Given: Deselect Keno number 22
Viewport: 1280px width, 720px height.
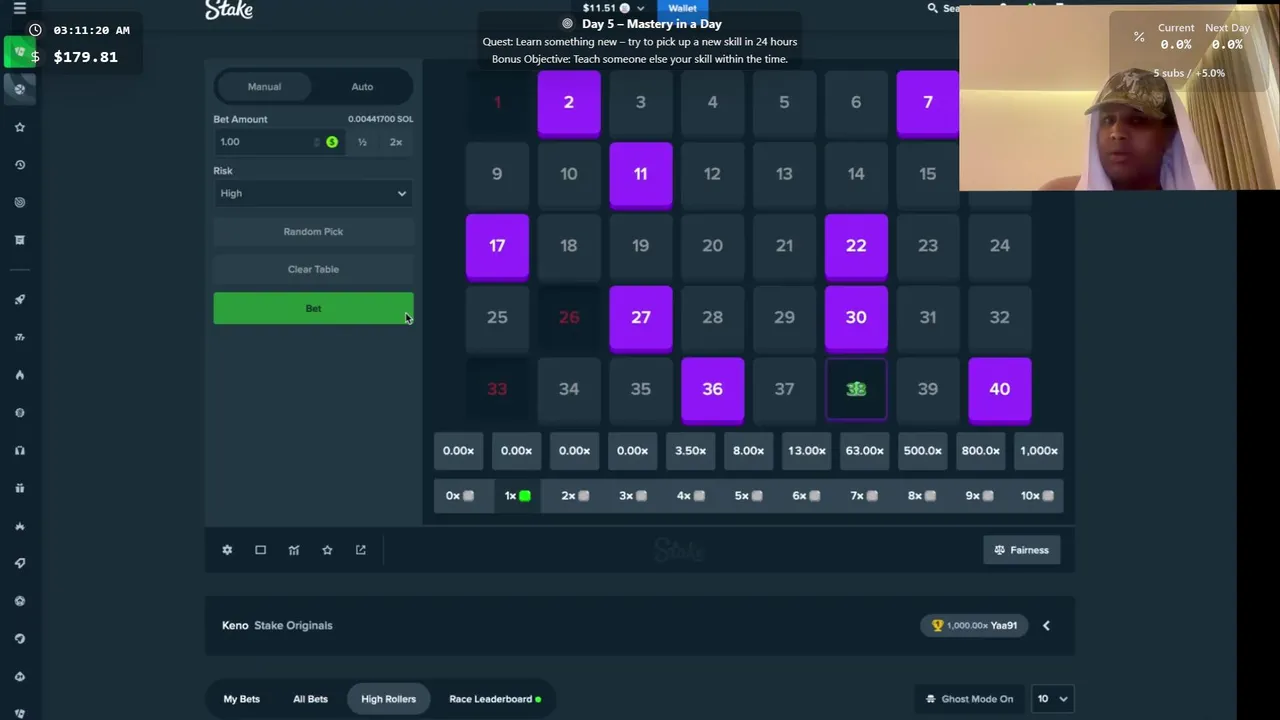Looking at the screenshot, I should [856, 246].
